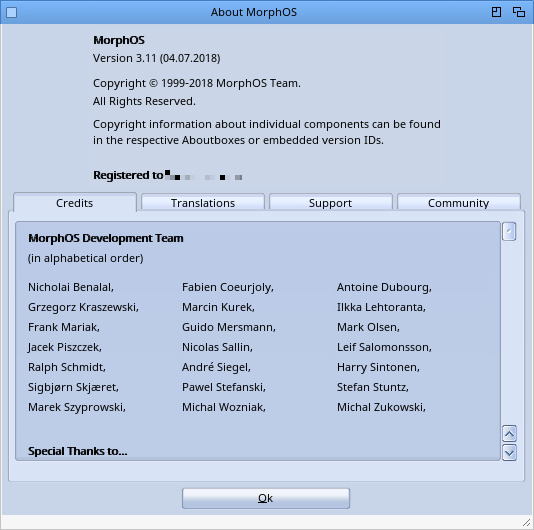
Task: Click the name 'Marek Szyprowski,'
Action: (77, 407)
